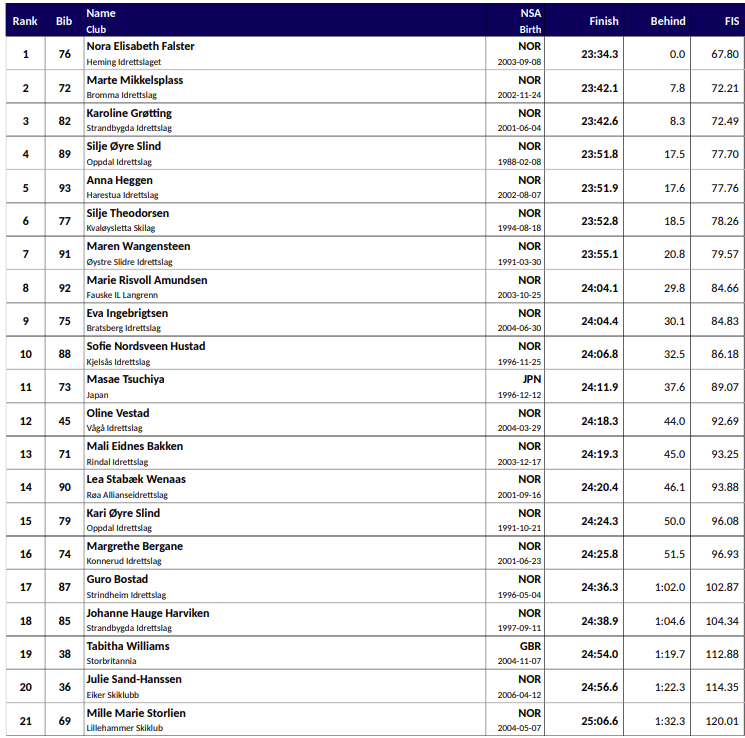Click FIS points value 120.01
This screenshot has width=745, height=738.
(x=722, y=721)
